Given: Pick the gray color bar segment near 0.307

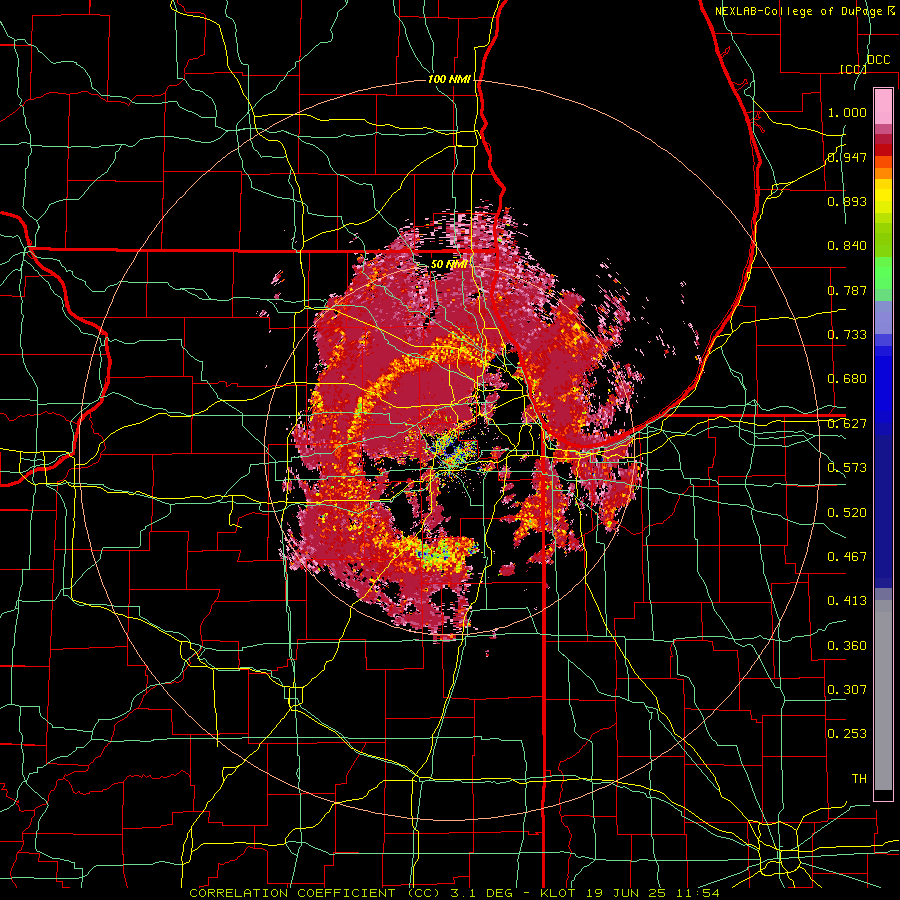Looking at the screenshot, I should coord(883,695).
